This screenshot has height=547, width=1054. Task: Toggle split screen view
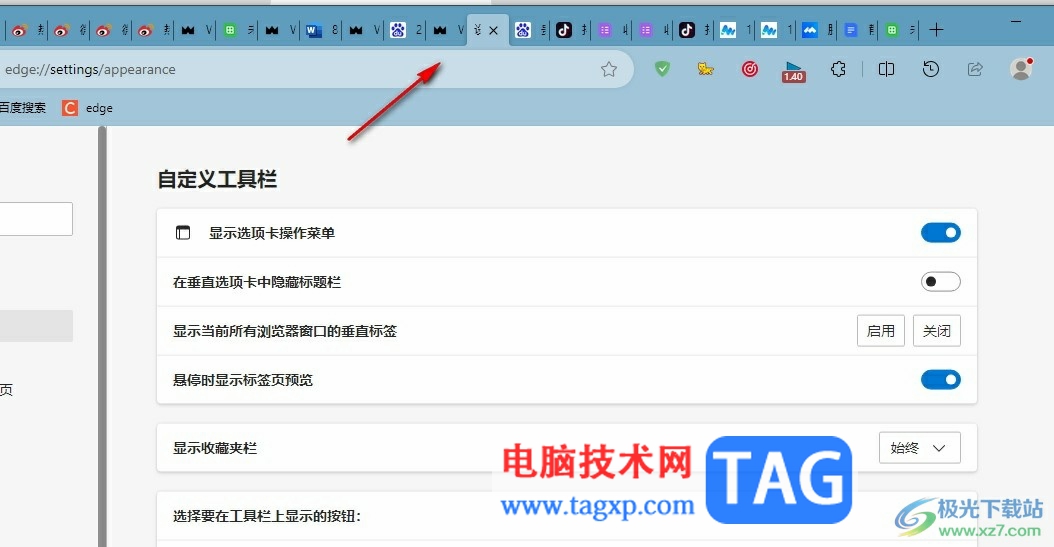pyautogui.click(x=886, y=69)
